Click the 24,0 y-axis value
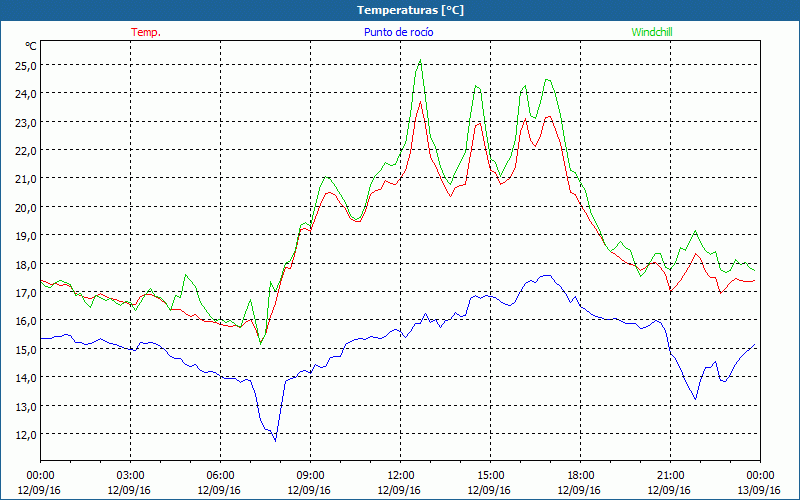 pyautogui.click(x=26, y=94)
